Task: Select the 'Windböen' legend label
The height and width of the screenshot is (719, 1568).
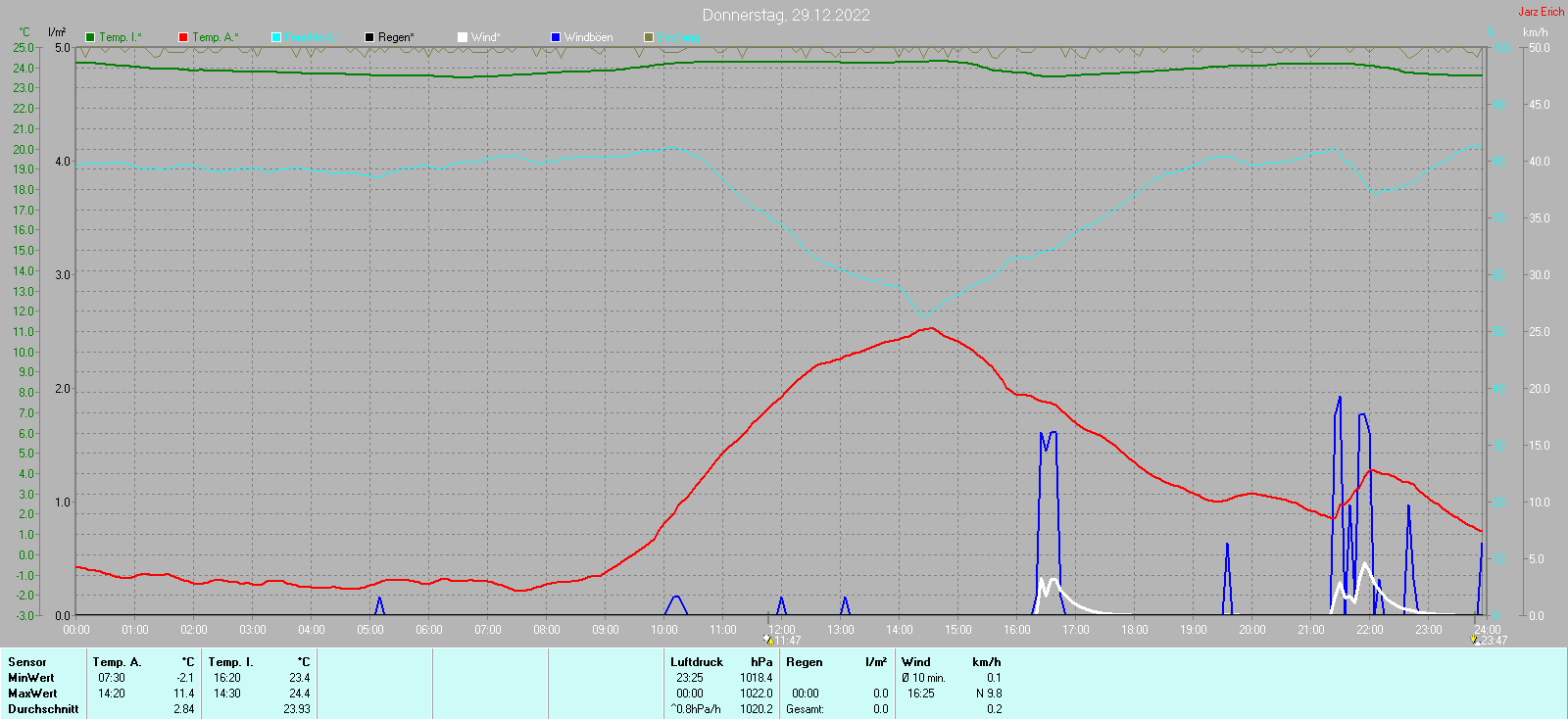Action: [588, 37]
